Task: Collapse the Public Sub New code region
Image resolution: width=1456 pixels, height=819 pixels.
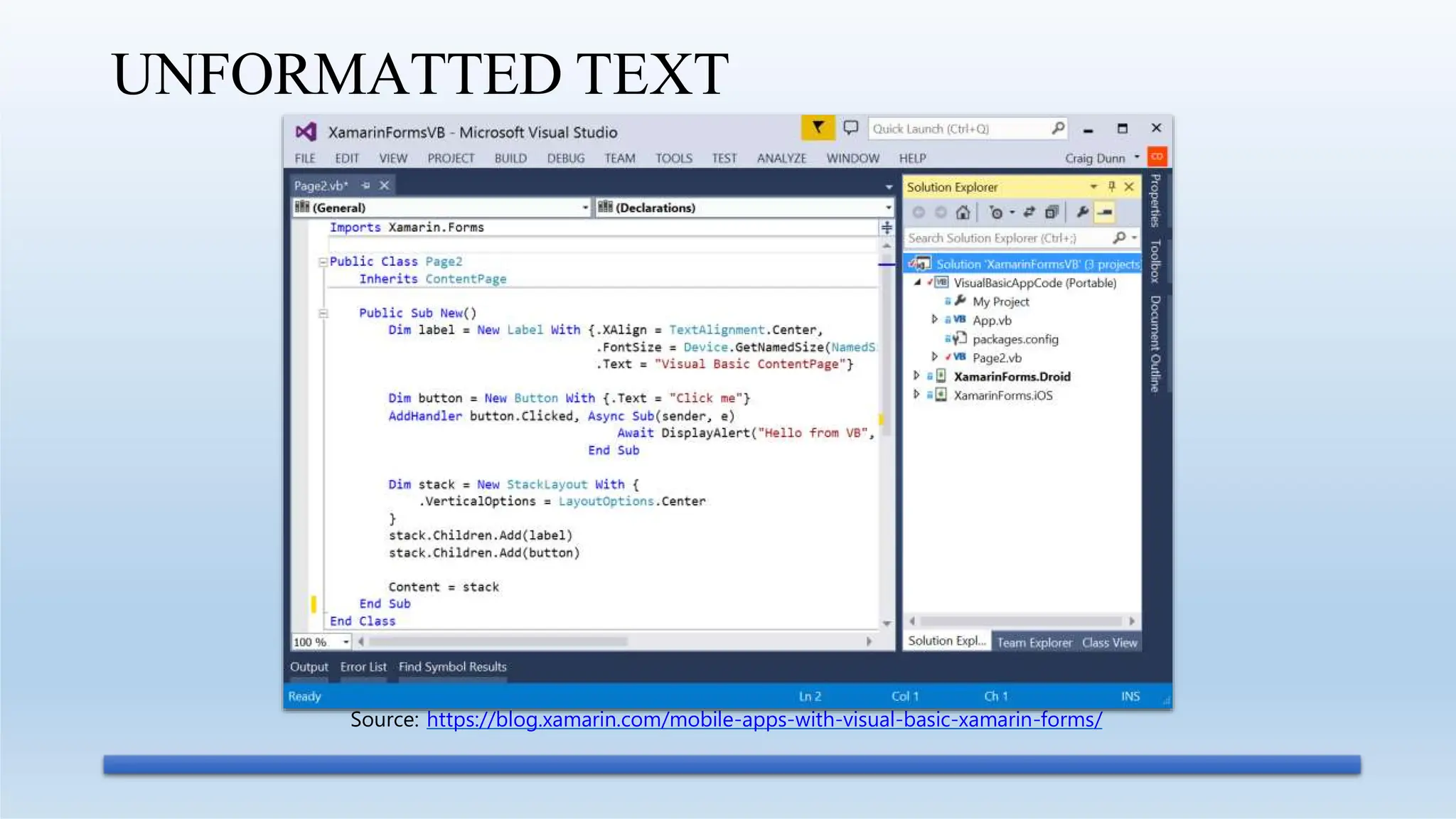Action: point(323,313)
